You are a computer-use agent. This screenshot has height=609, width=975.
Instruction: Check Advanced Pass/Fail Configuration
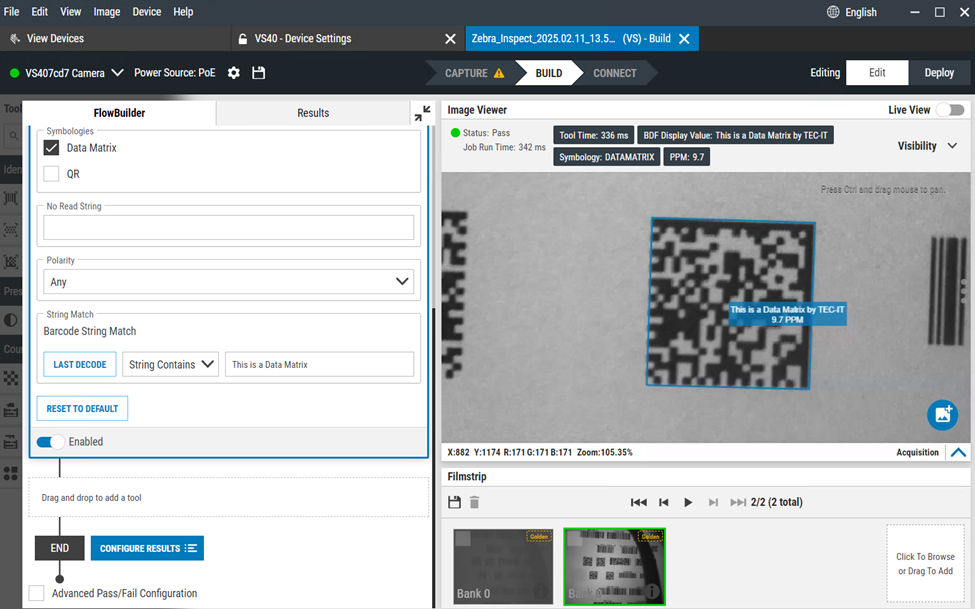(37, 593)
